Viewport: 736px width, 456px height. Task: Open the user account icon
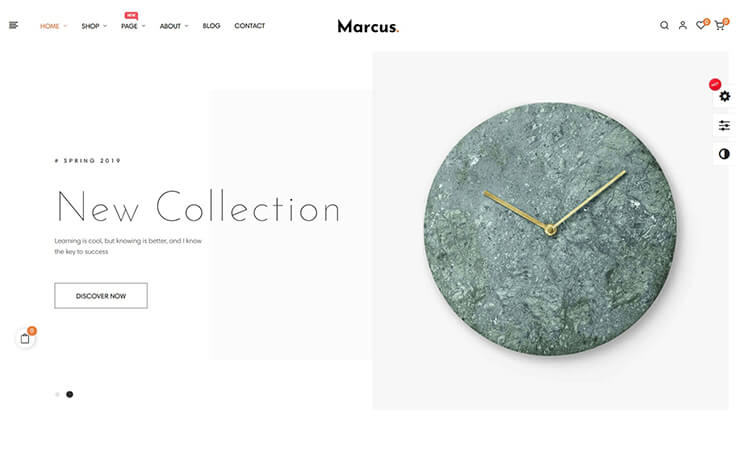point(682,25)
